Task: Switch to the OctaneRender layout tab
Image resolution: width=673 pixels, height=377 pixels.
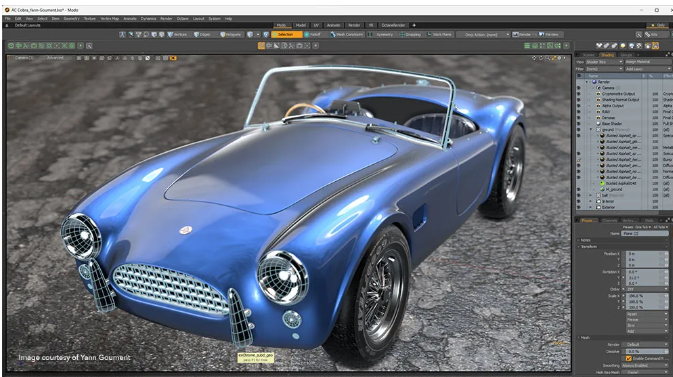Action: (x=393, y=25)
